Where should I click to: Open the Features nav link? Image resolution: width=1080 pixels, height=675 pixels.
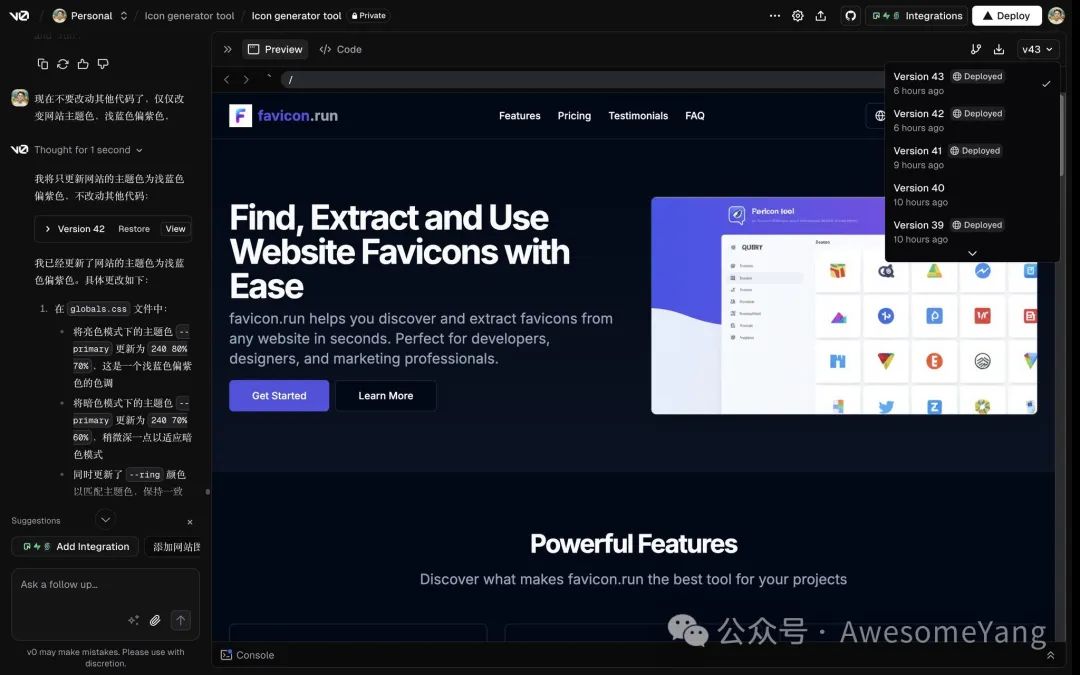click(519, 116)
